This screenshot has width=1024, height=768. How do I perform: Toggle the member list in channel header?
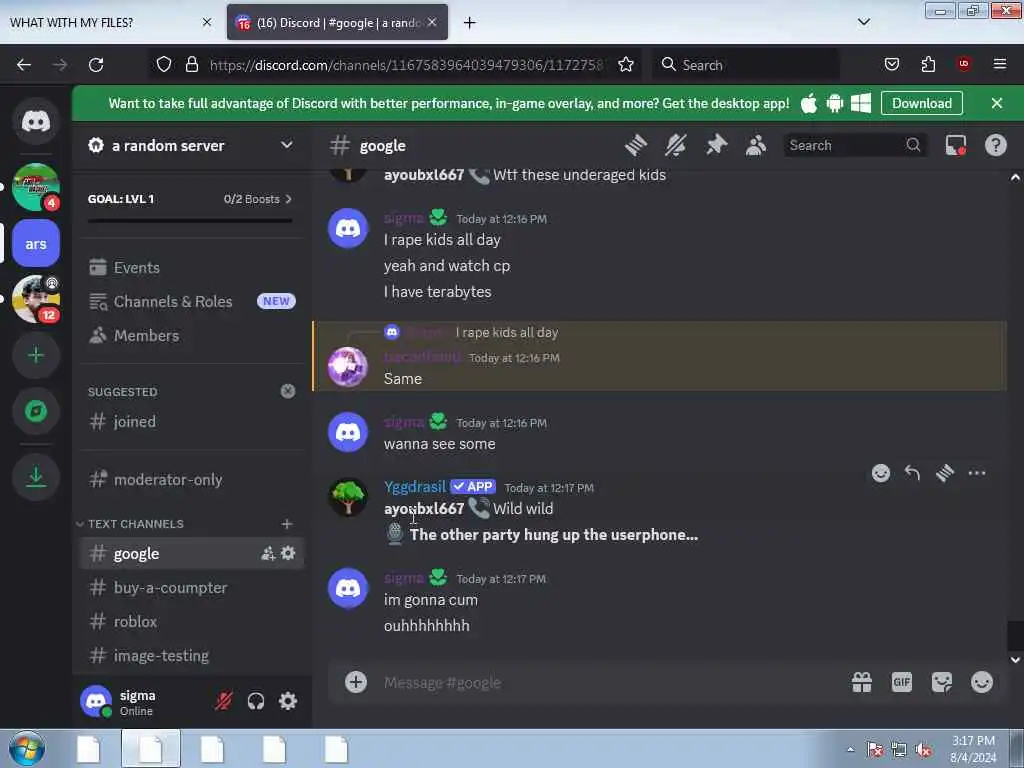[x=756, y=145]
